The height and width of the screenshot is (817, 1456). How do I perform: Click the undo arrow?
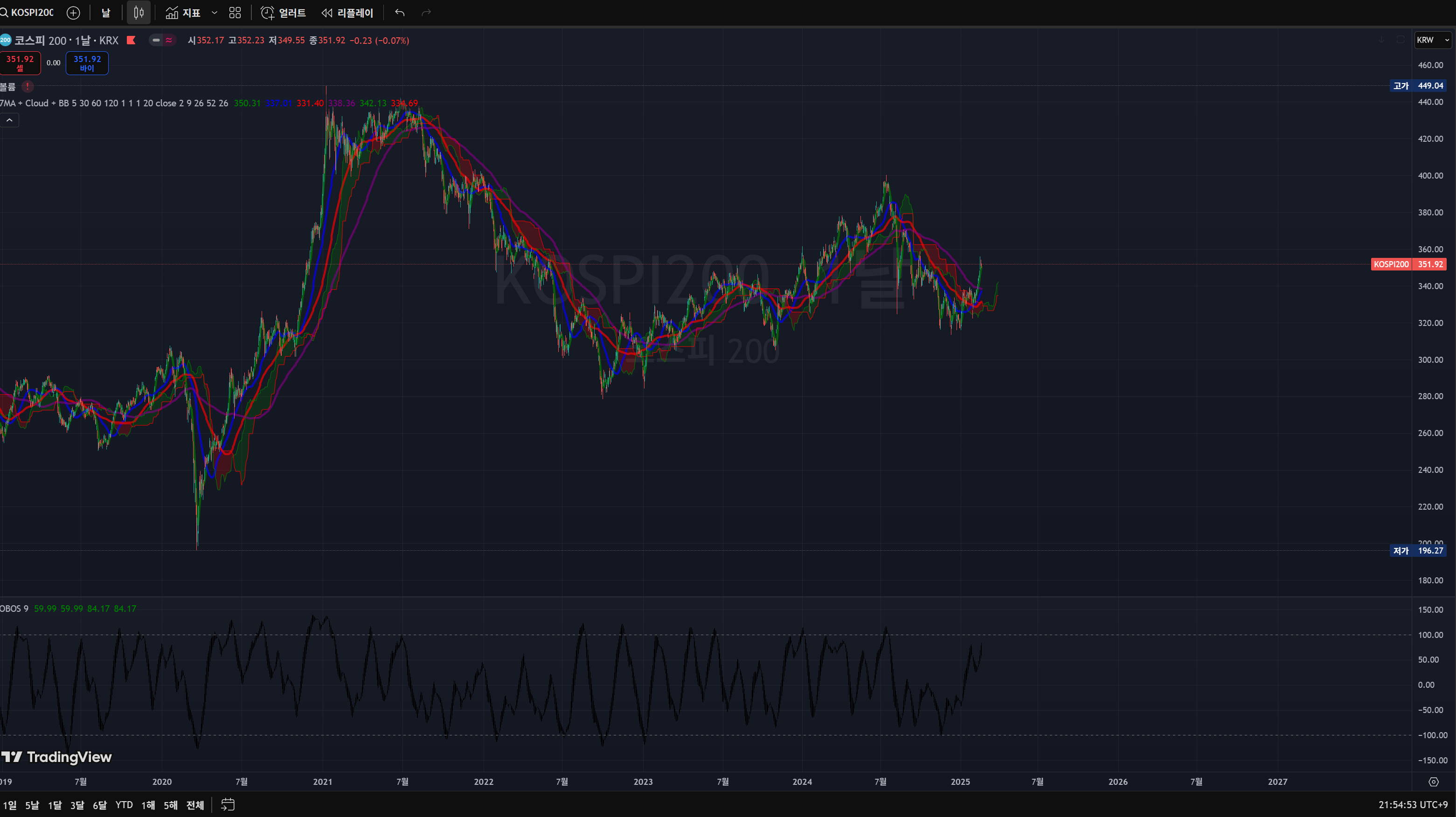click(x=400, y=13)
